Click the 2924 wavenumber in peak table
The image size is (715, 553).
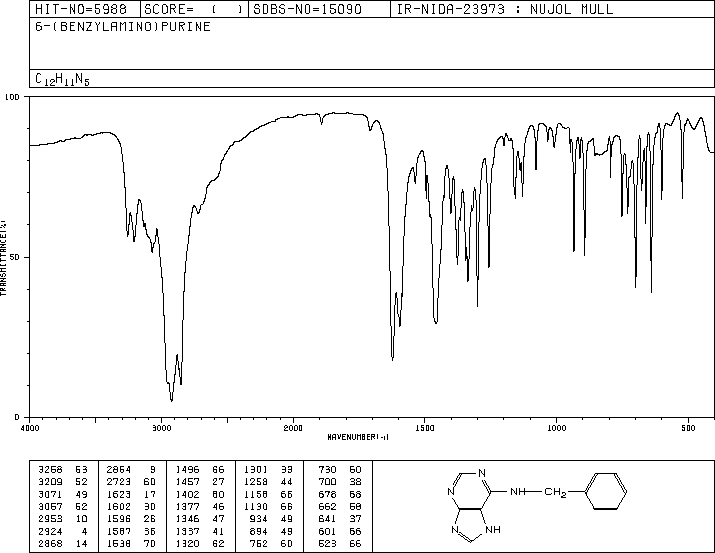(50, 532)
